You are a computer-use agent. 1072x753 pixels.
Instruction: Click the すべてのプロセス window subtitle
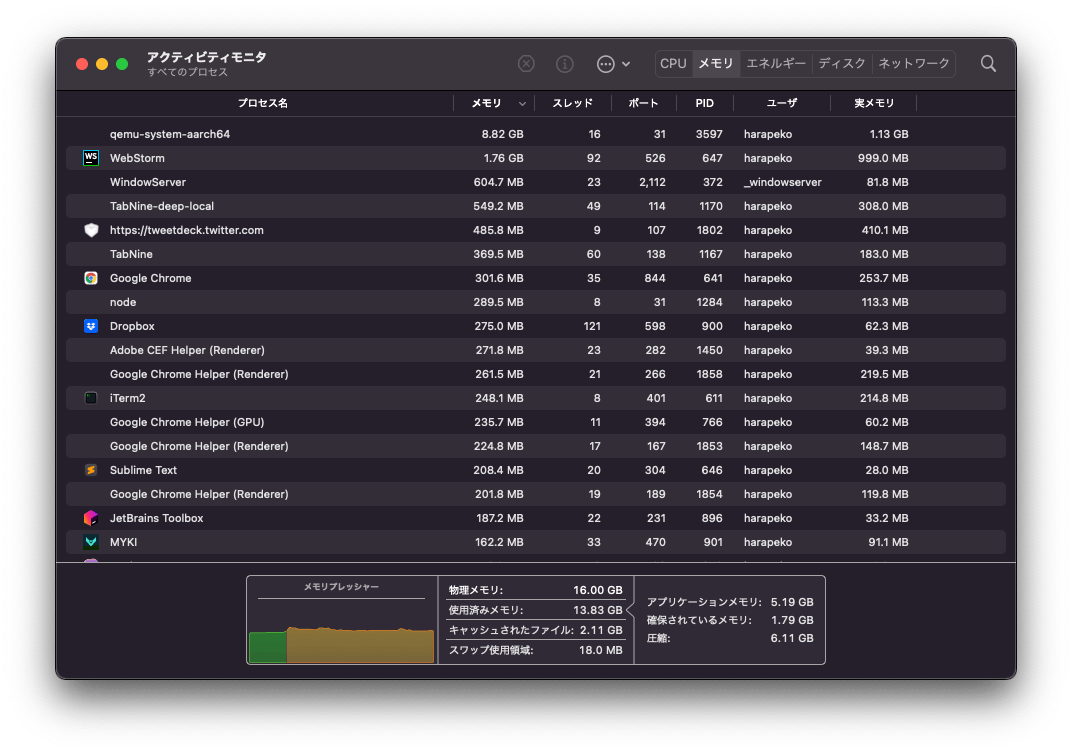[x=187, y=72]
